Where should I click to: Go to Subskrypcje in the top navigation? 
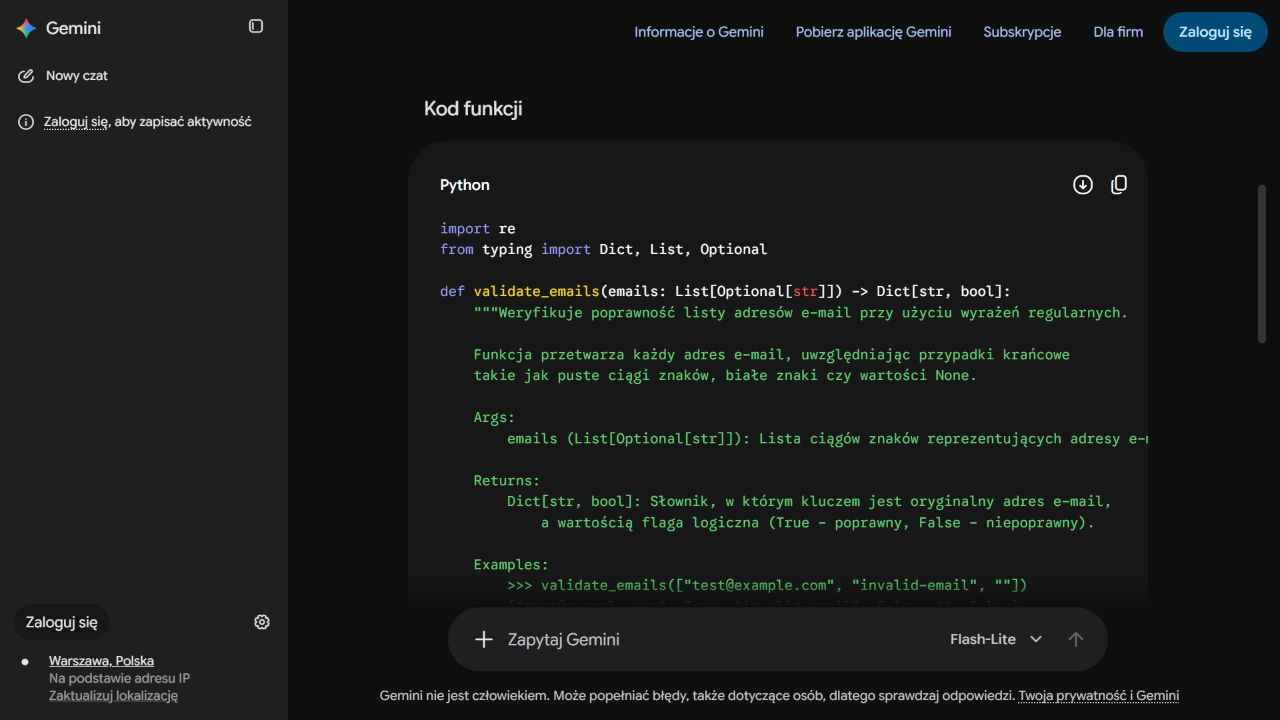(1022, 32)
